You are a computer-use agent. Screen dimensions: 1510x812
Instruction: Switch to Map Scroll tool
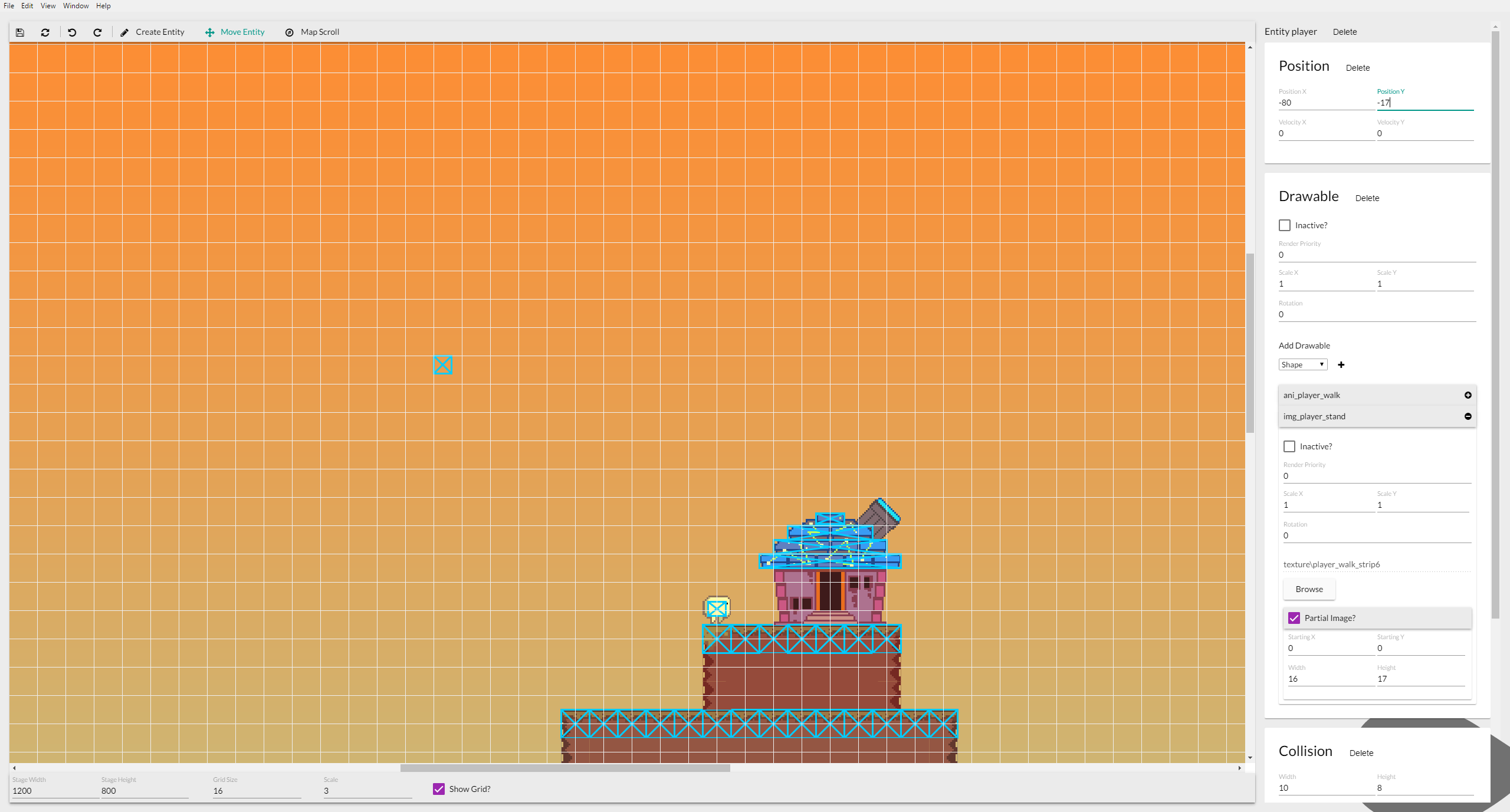[312, 32]
